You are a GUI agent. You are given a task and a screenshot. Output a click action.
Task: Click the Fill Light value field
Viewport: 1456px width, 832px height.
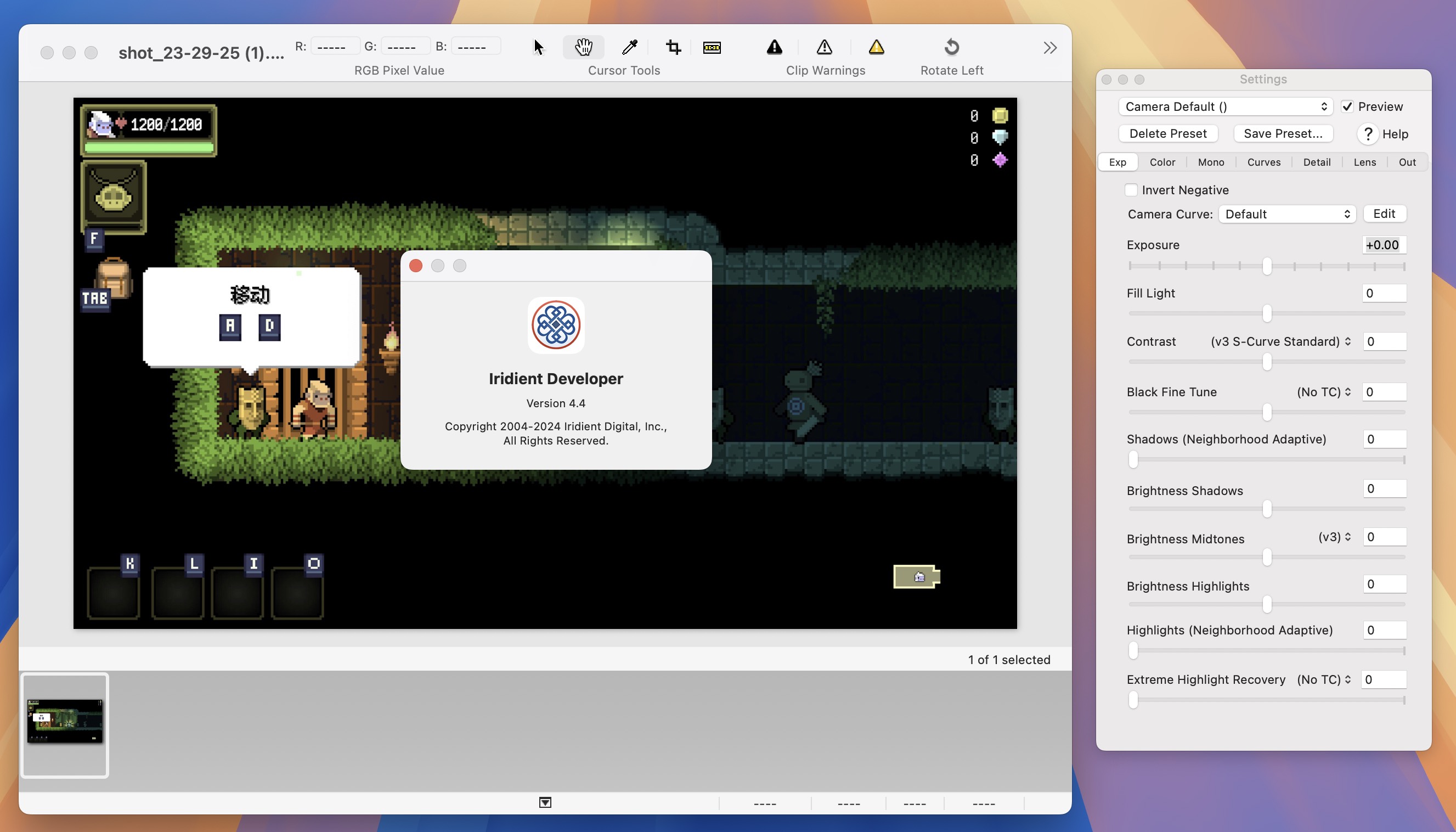click(1384, 293)
